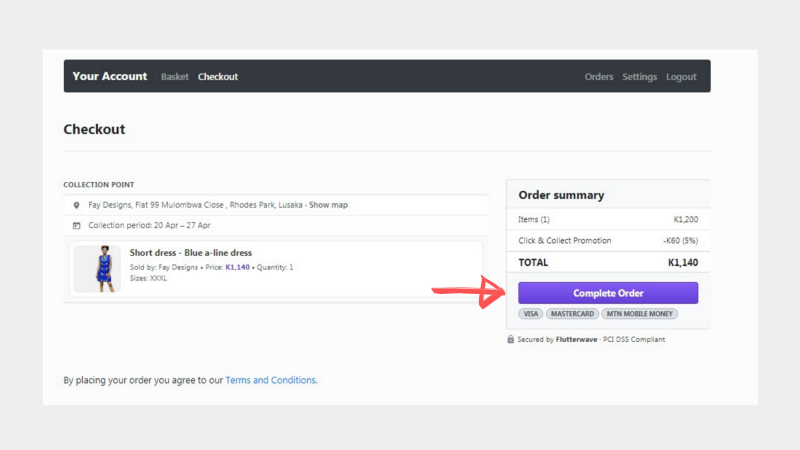Click the Complete Order button

[x=608, y=293]
